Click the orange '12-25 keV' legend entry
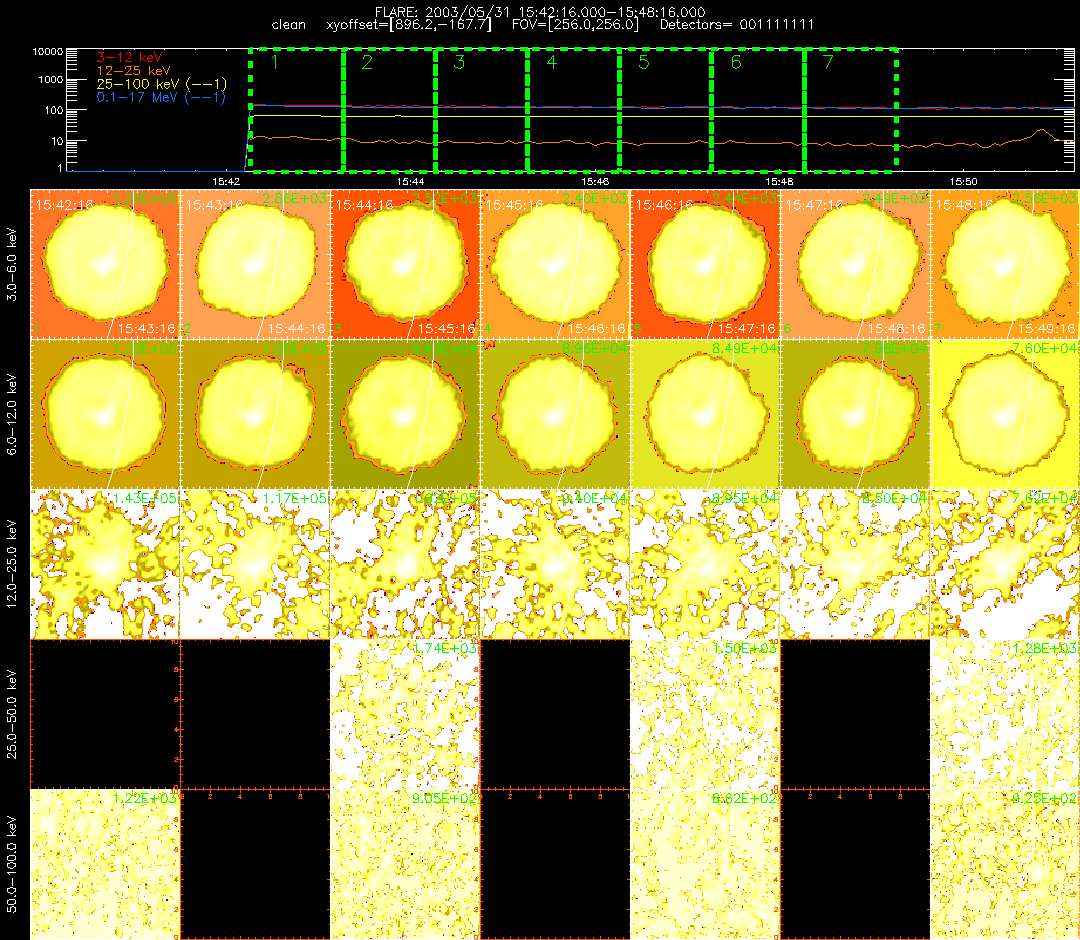The width and height of the screenshot is (1080, 940). (x=133, y=71)
